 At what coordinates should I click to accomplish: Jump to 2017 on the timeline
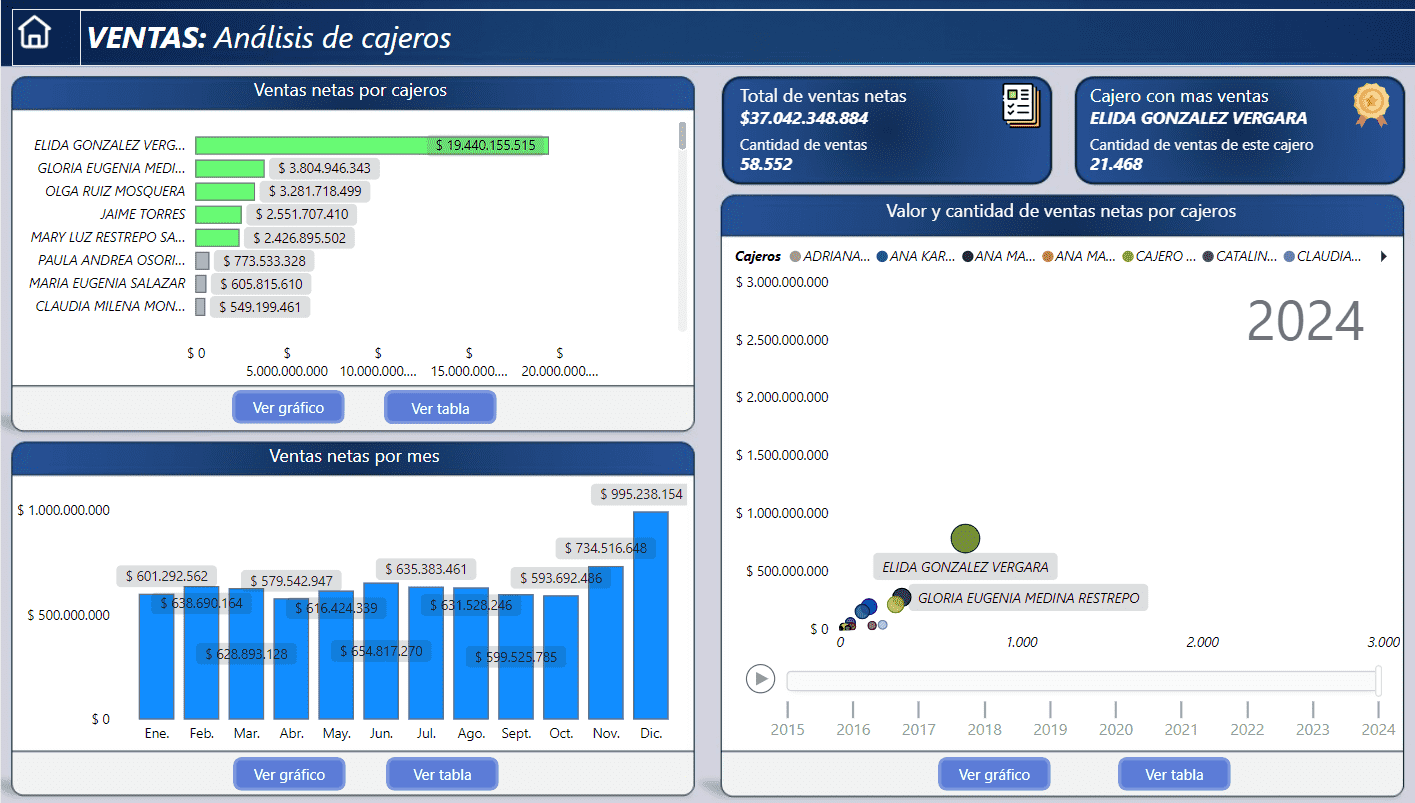pyautogui.click(x=919, y=729)
